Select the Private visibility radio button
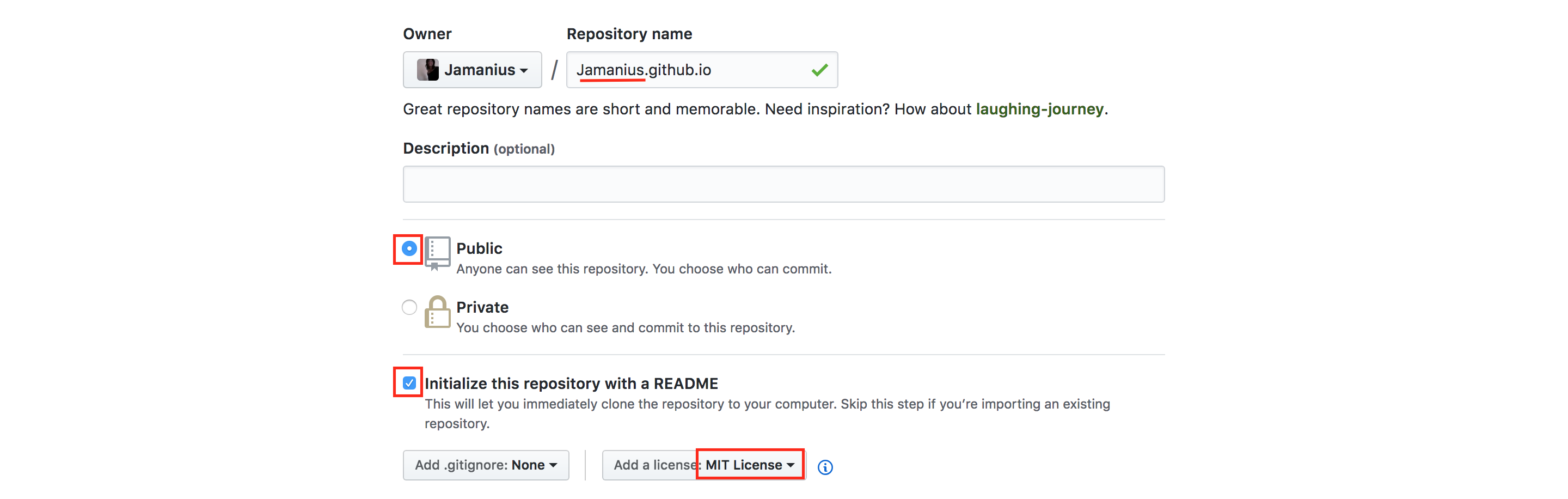This screenshot has height=499, width=1568. (408, 307)
